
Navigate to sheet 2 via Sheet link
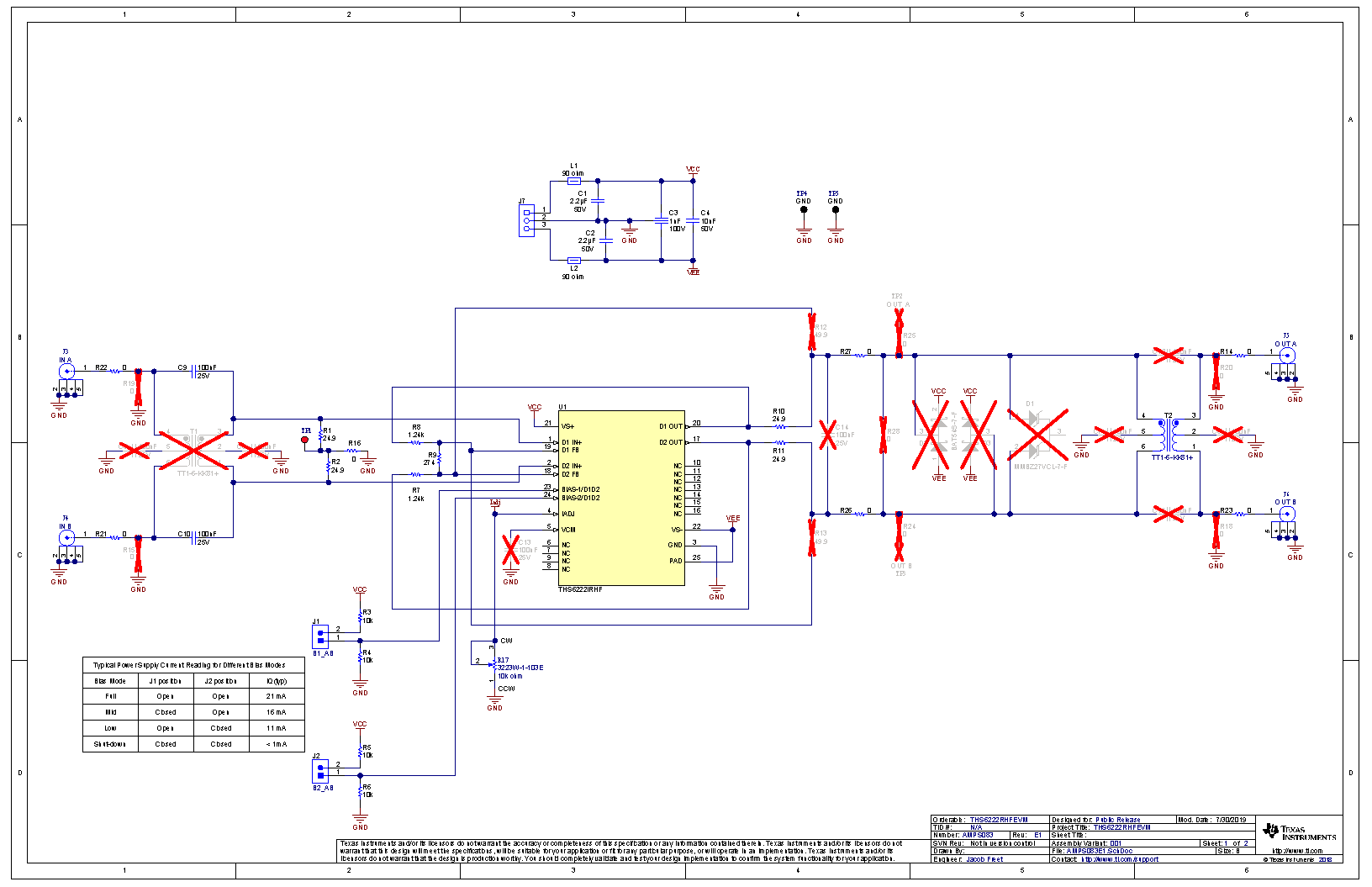(x=1244, y=842)
